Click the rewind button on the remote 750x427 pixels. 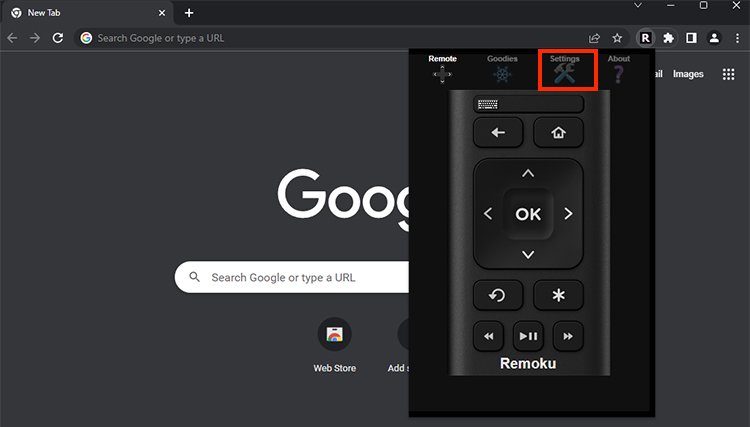[488, 336]
